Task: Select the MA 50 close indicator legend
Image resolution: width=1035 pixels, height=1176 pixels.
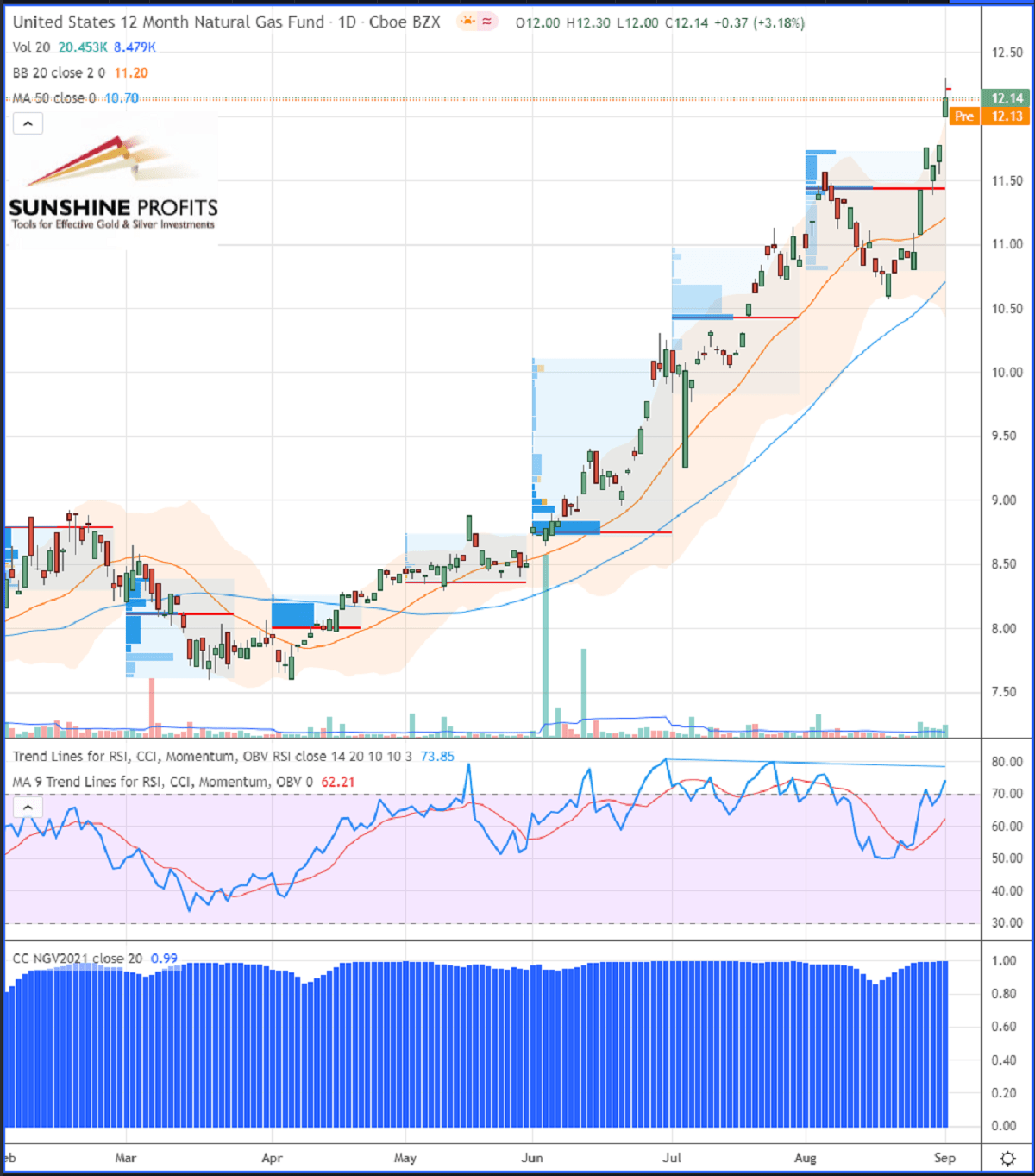Action: click(53, 98)
